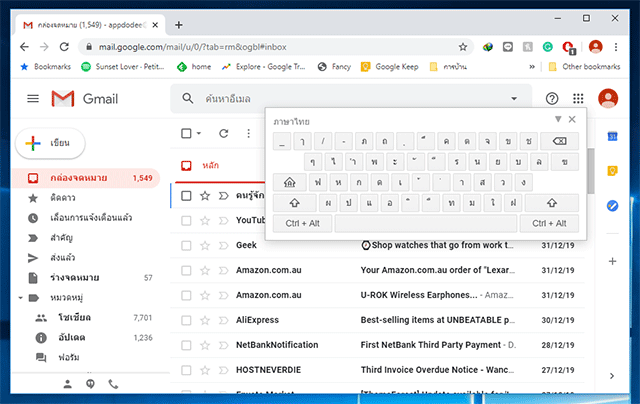Open Google Calendar side panel
640x404 pixels.
point(612,136)
